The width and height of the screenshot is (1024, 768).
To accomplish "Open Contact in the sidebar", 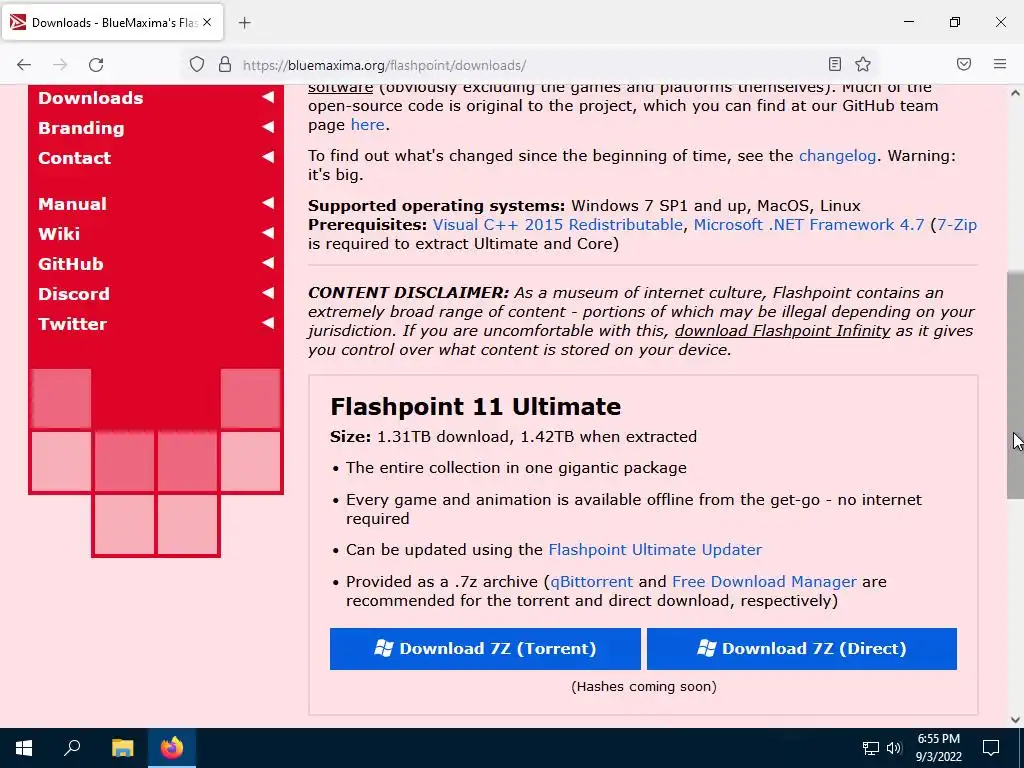I will (74, 158).
